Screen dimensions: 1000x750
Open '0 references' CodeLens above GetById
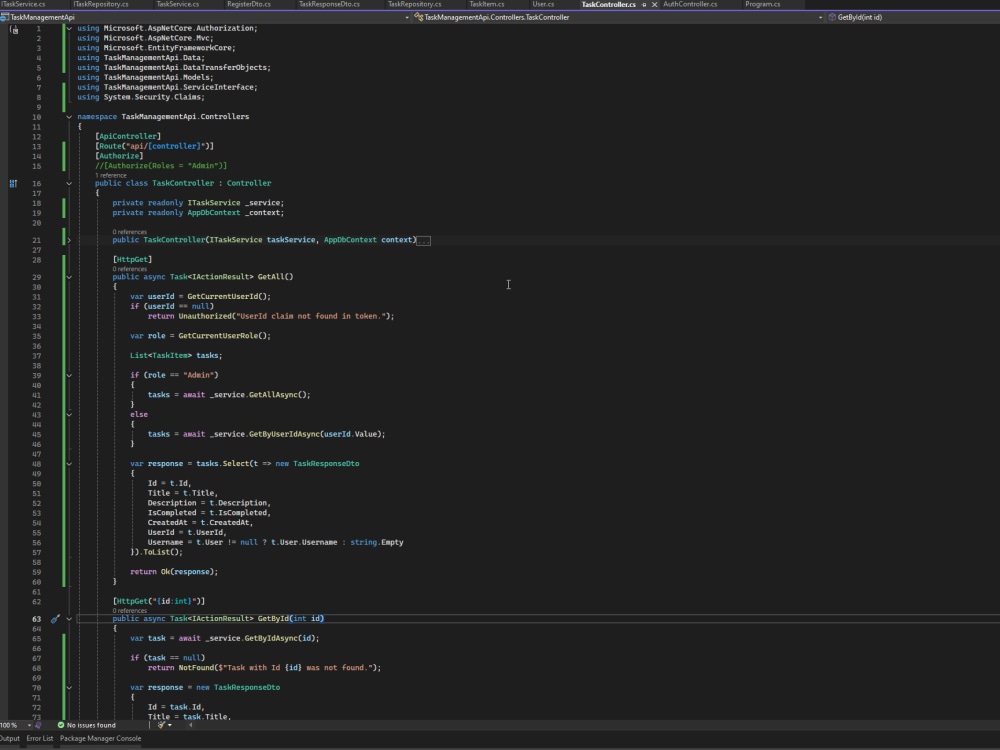(129, 611)
